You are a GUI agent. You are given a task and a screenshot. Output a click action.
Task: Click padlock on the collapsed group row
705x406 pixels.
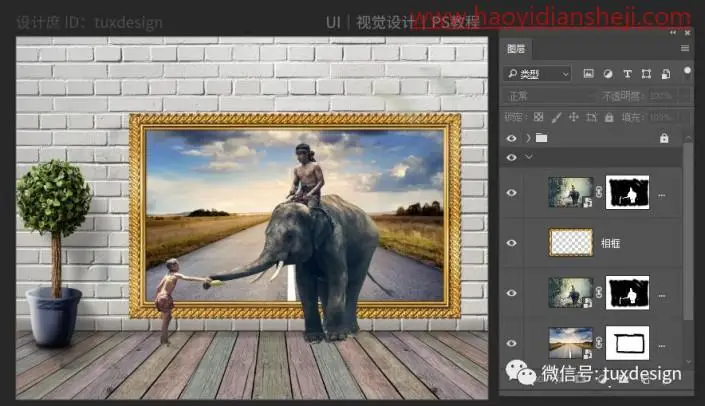tap(664, 138)
